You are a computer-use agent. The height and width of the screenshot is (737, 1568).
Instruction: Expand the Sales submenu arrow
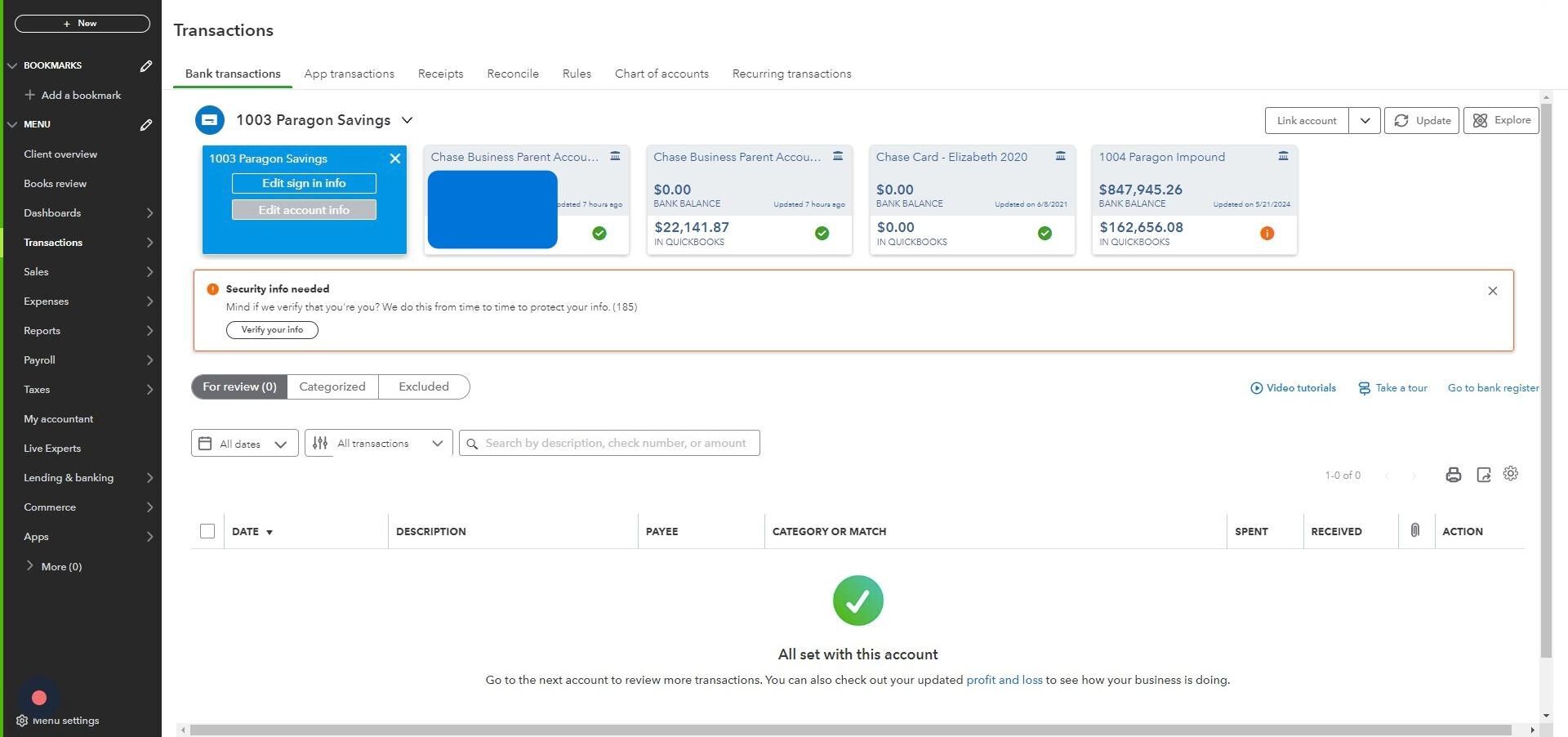(149, 272)
